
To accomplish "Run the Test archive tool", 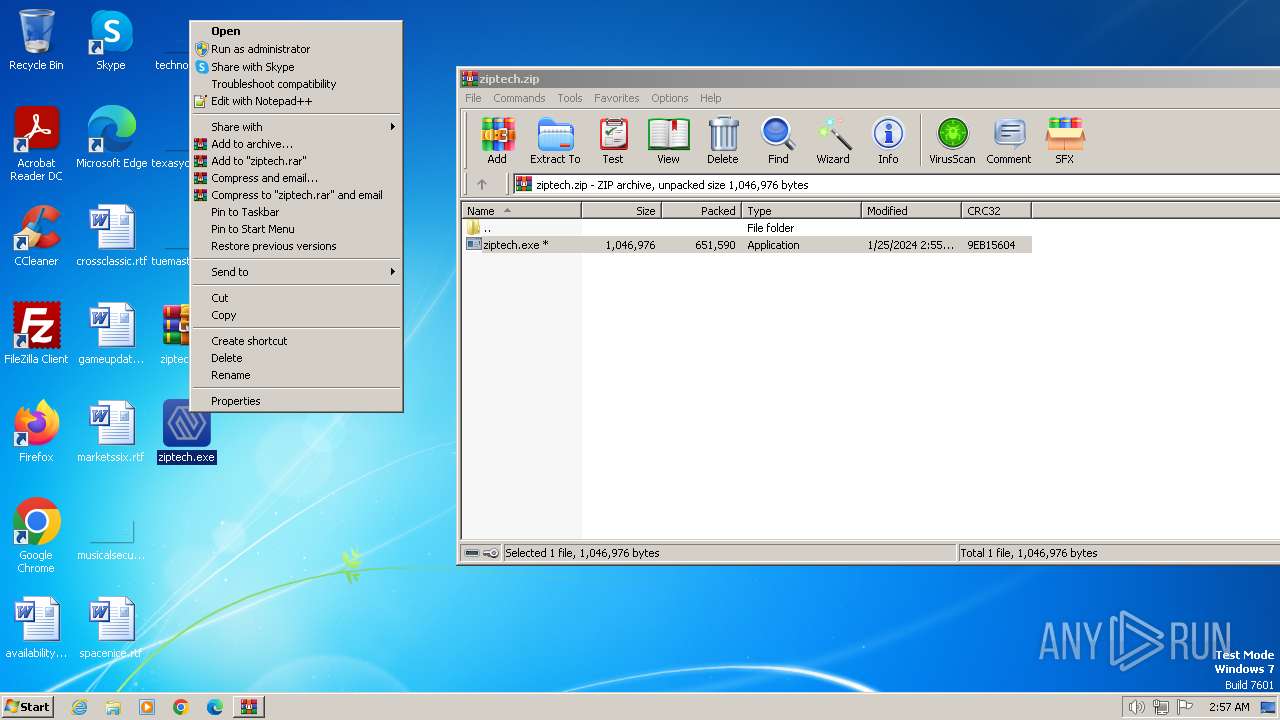I will pos(613,141).
